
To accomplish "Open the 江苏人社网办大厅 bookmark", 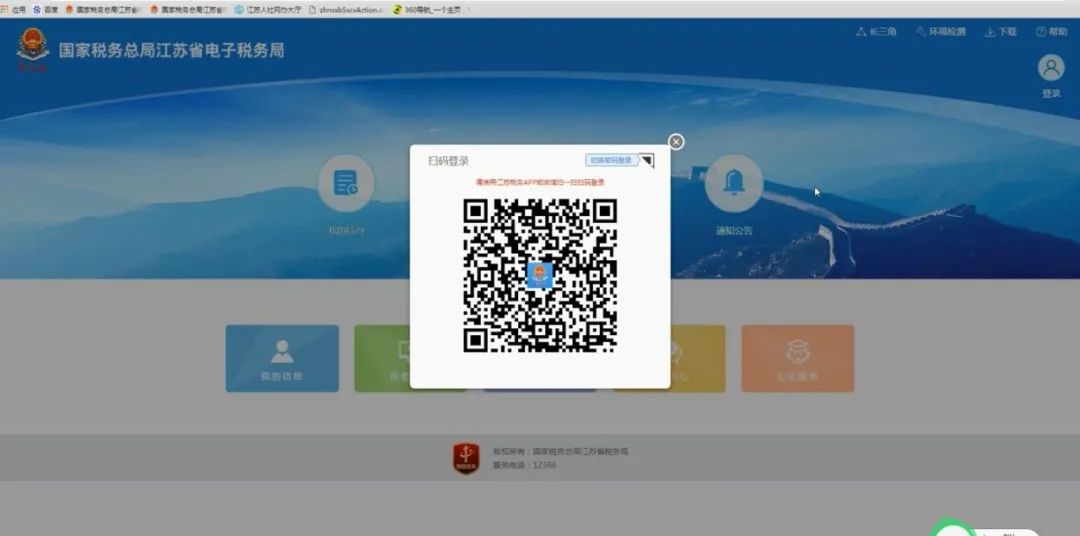I will pyautogui.click(x=268, y=10).
